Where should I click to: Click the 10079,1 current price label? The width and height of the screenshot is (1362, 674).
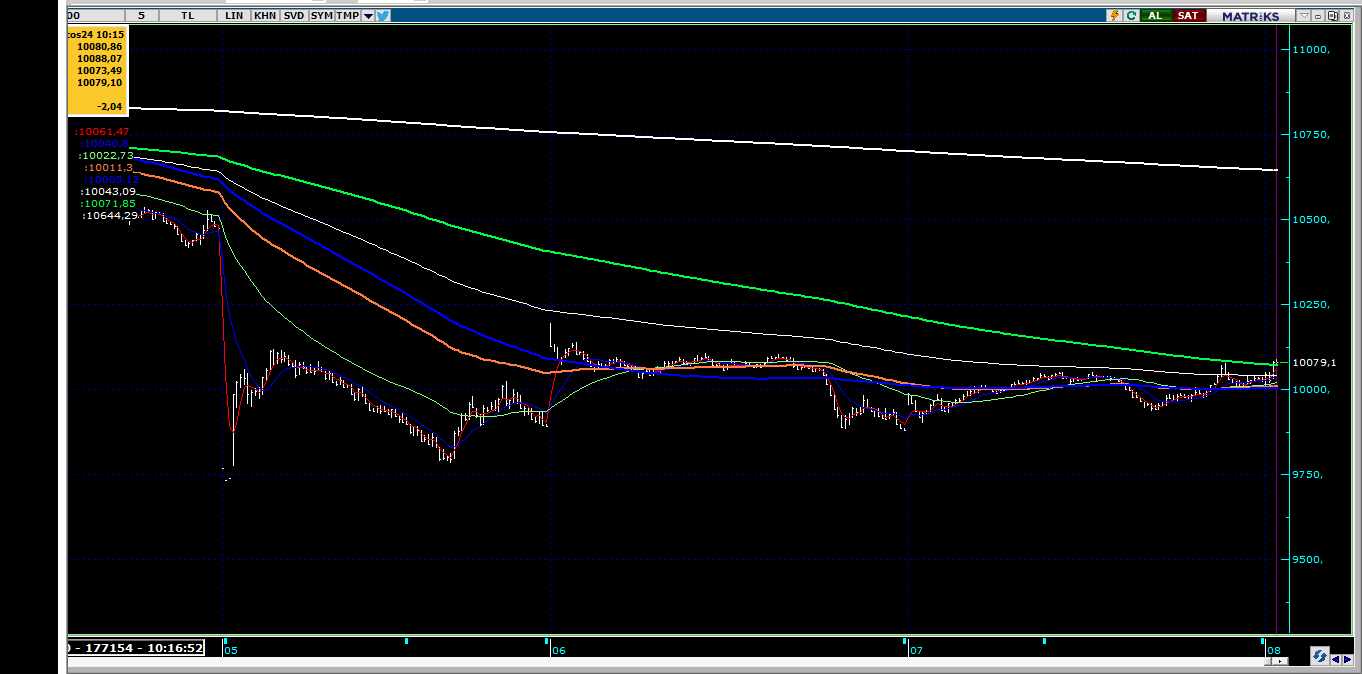click(1314, 363)
